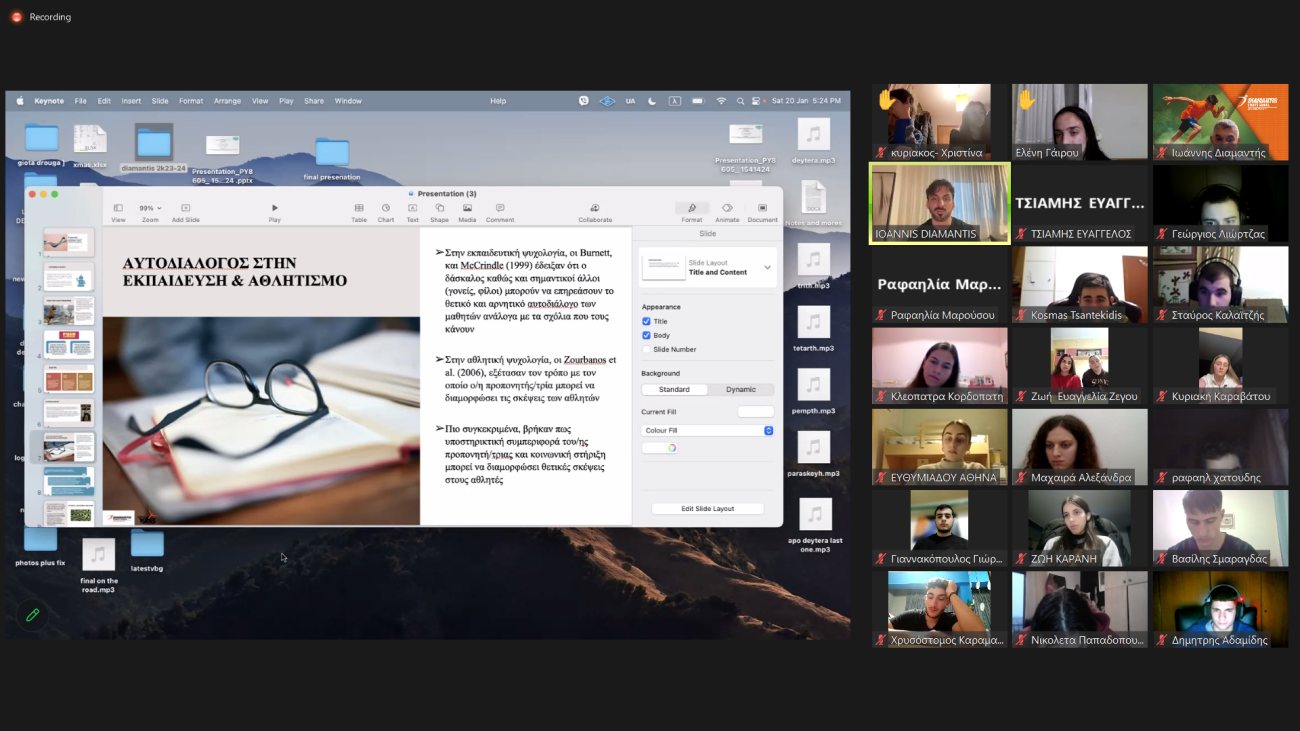Select Ελένη Γάιρου participant video tile
Image resolution: width=1300 pixels, height=731 pixels.
point(1080,122)
